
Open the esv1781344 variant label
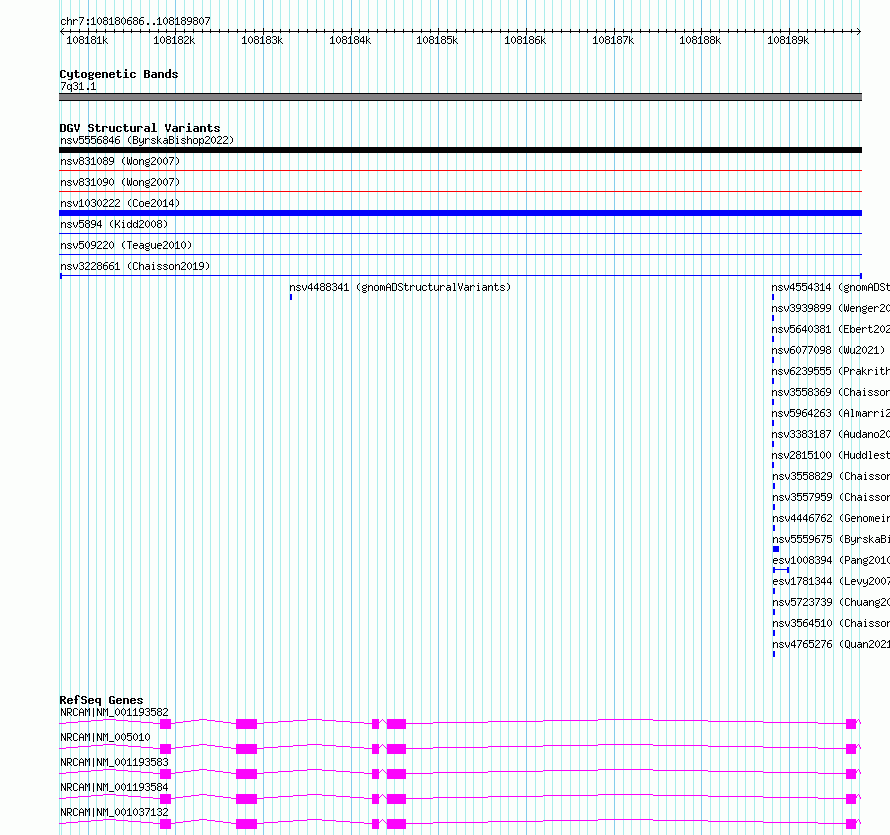[x=831, y=581]
